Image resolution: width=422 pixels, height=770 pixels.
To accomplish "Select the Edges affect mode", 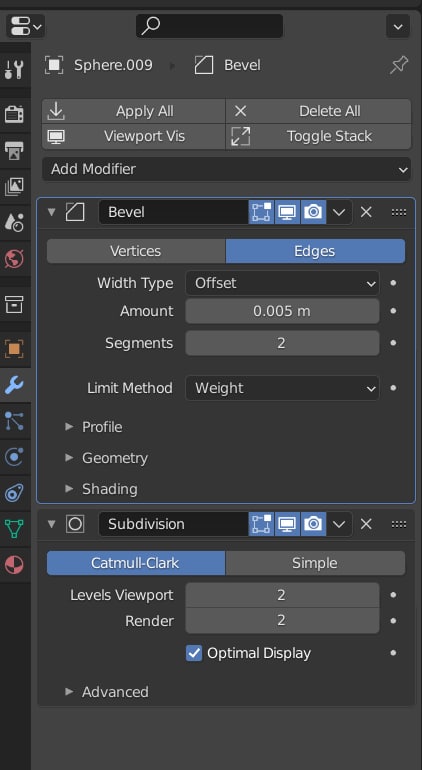I will coord(315,251).
